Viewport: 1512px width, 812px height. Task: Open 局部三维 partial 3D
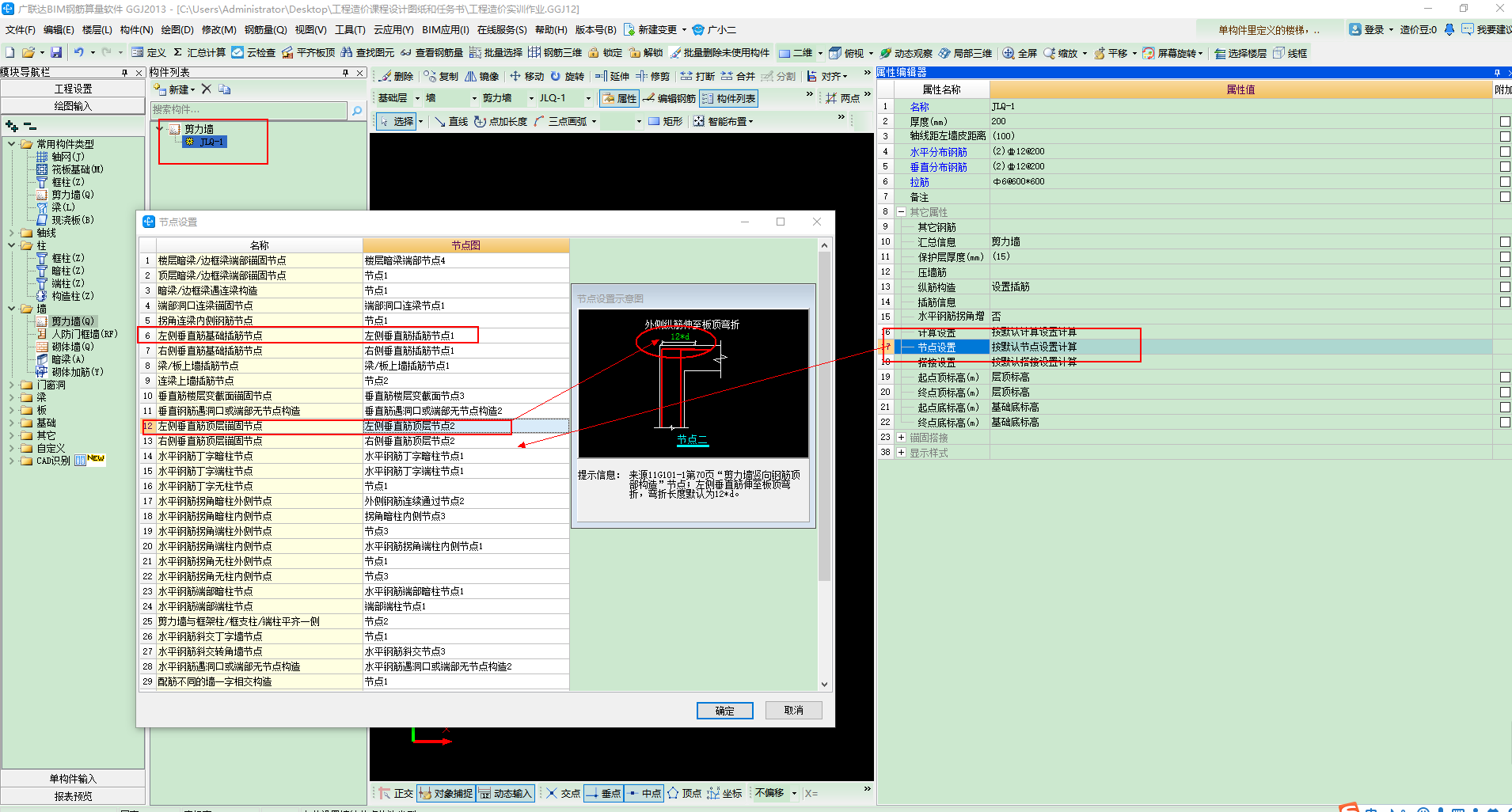click(965, 53)
